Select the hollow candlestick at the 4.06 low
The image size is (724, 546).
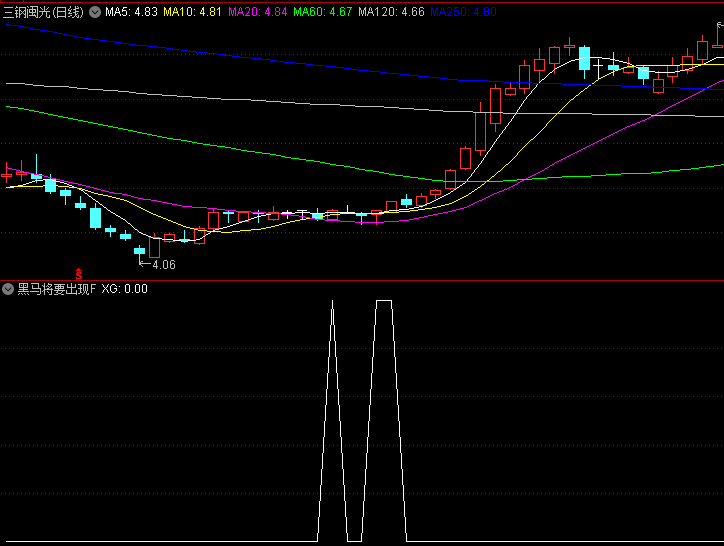[155, 246]
